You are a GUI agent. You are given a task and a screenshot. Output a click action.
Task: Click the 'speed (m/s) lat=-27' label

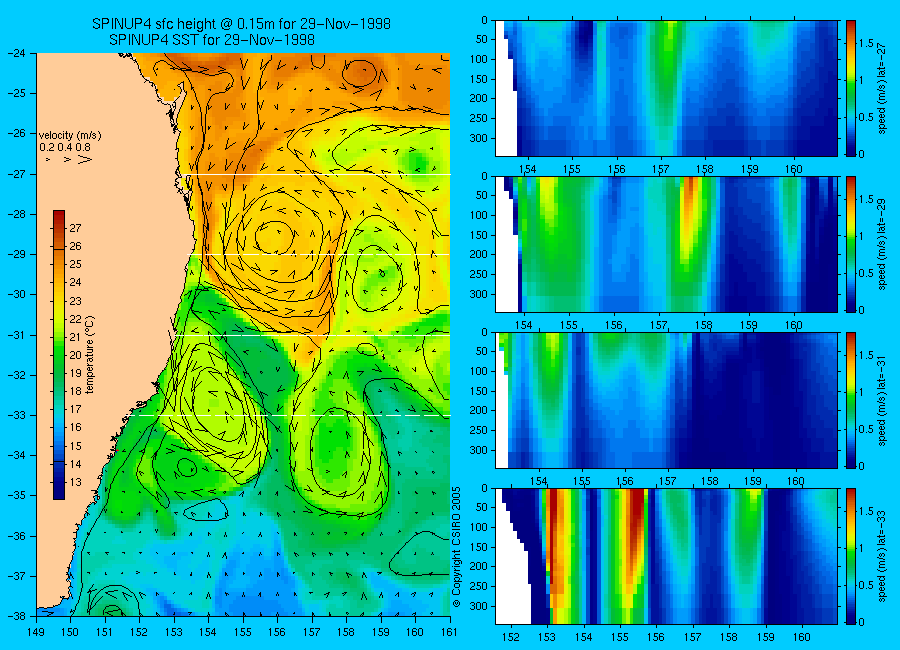tap(882, 88)
